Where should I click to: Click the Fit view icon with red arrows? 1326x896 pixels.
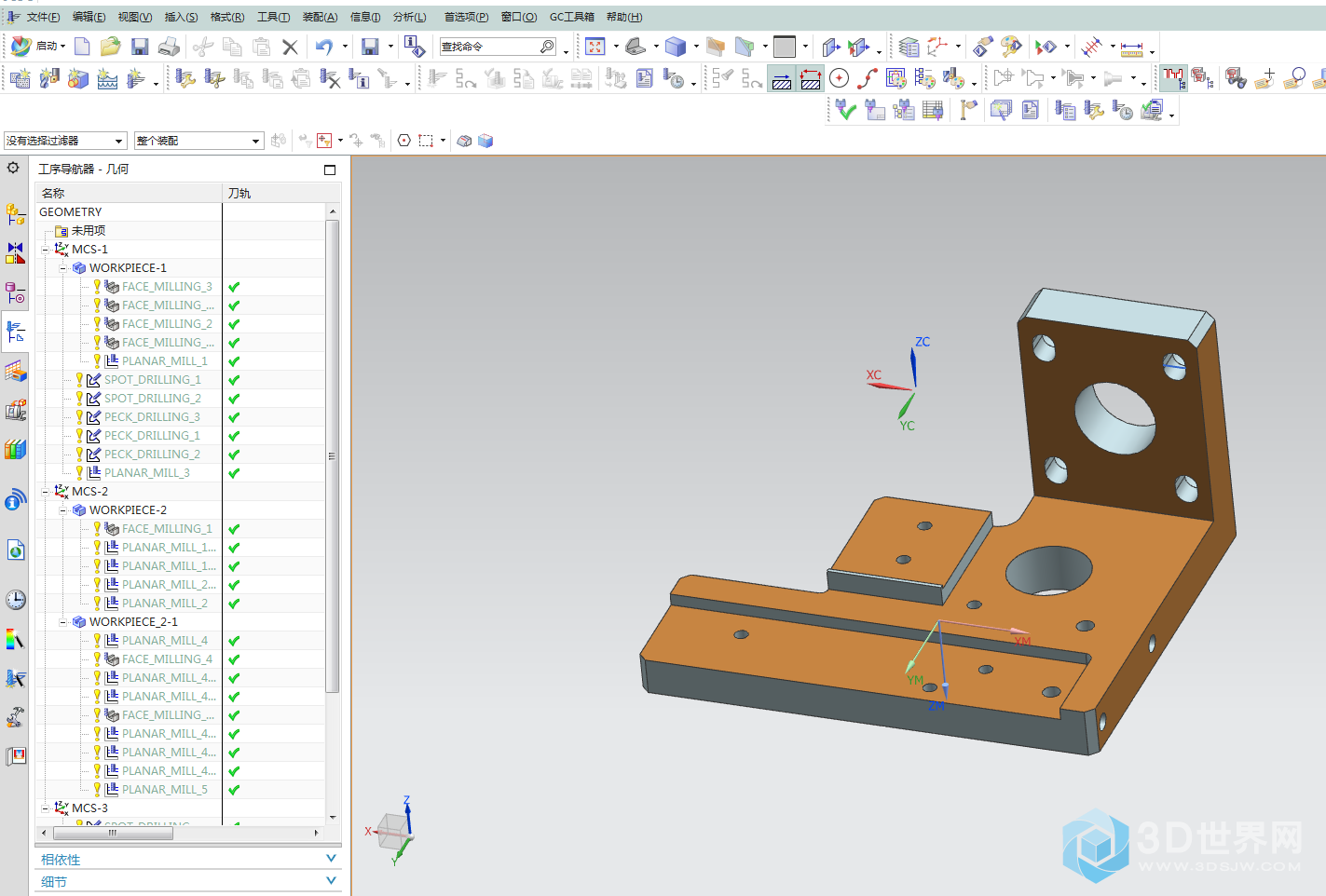595,47
